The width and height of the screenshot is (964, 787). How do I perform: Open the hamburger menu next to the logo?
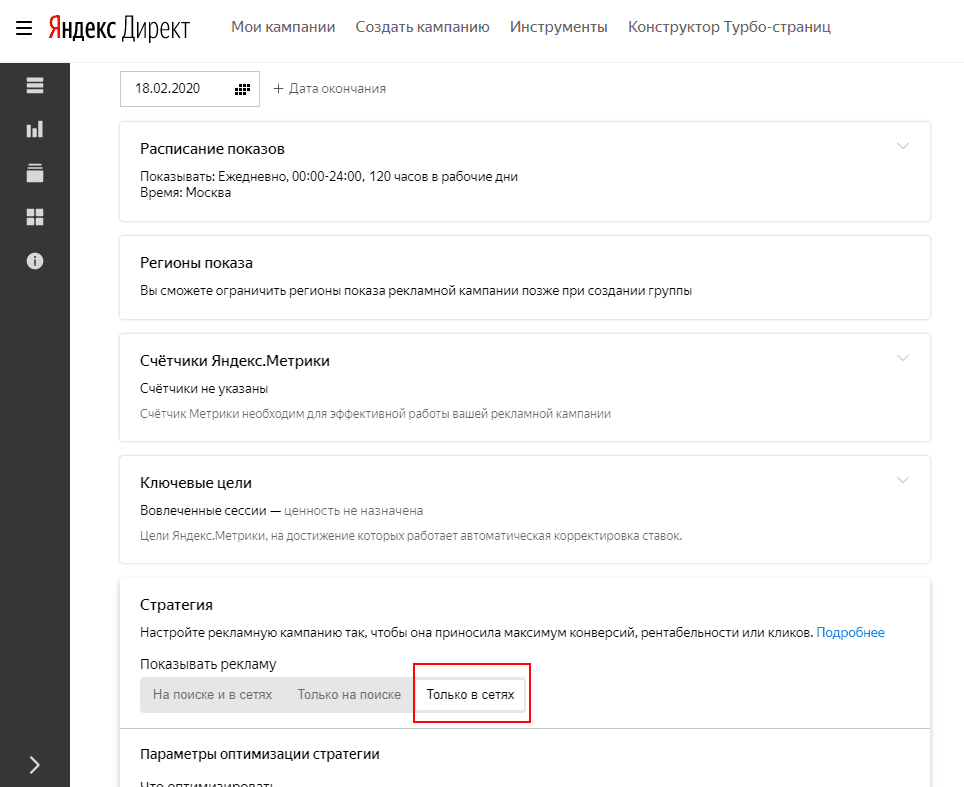[24, 27]
